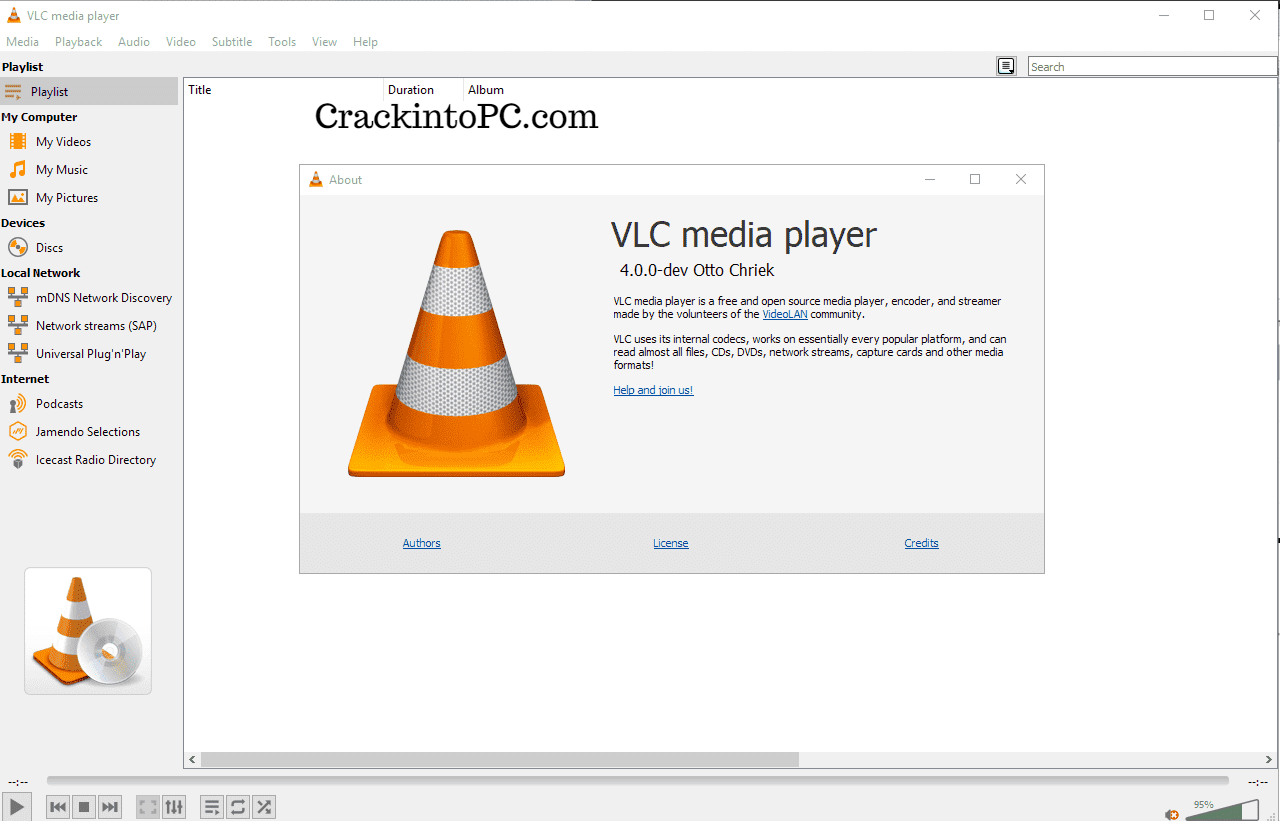Viewport: 1280px width, 821px height.
Task: Click the Playlist sidebar icon
Action: tap(13, 91)
